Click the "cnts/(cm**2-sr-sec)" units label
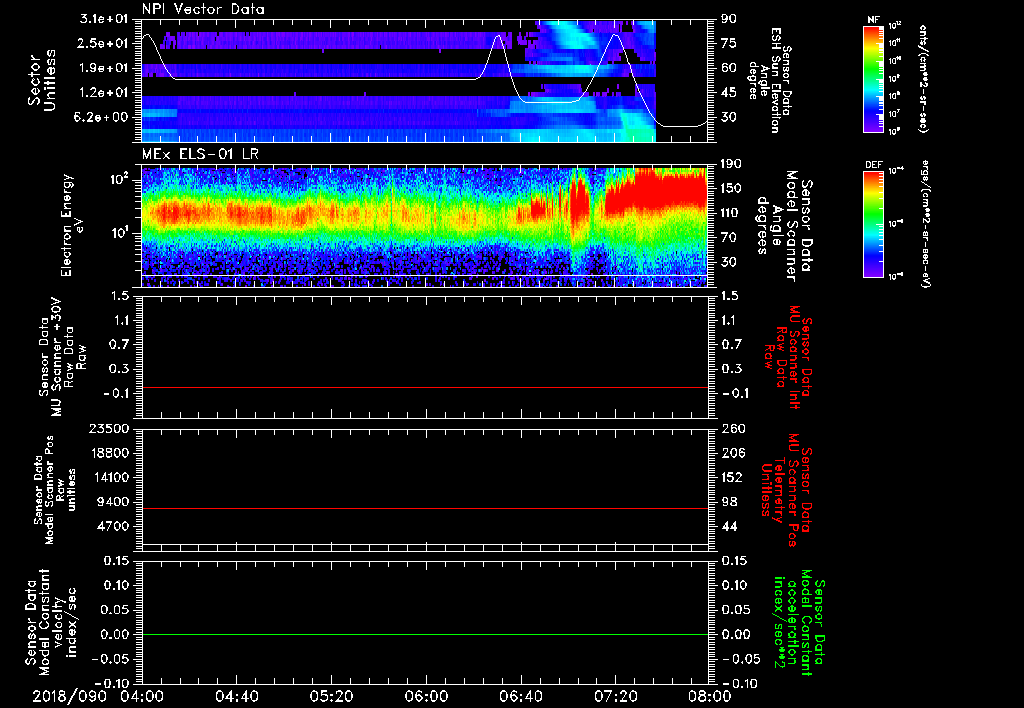Screen dimensions: 1024x708 point(923,78)
